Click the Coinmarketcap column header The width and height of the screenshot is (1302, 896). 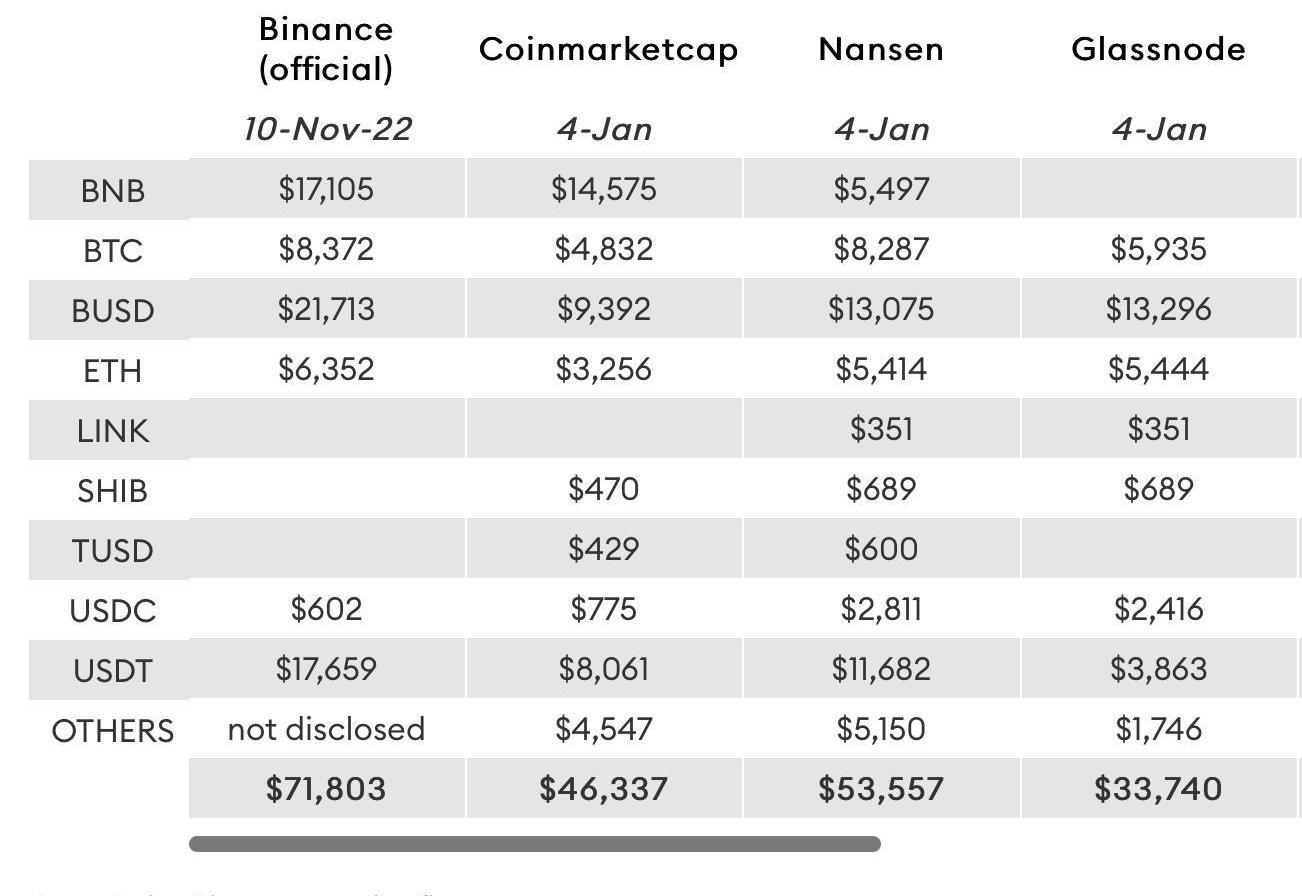608,49
